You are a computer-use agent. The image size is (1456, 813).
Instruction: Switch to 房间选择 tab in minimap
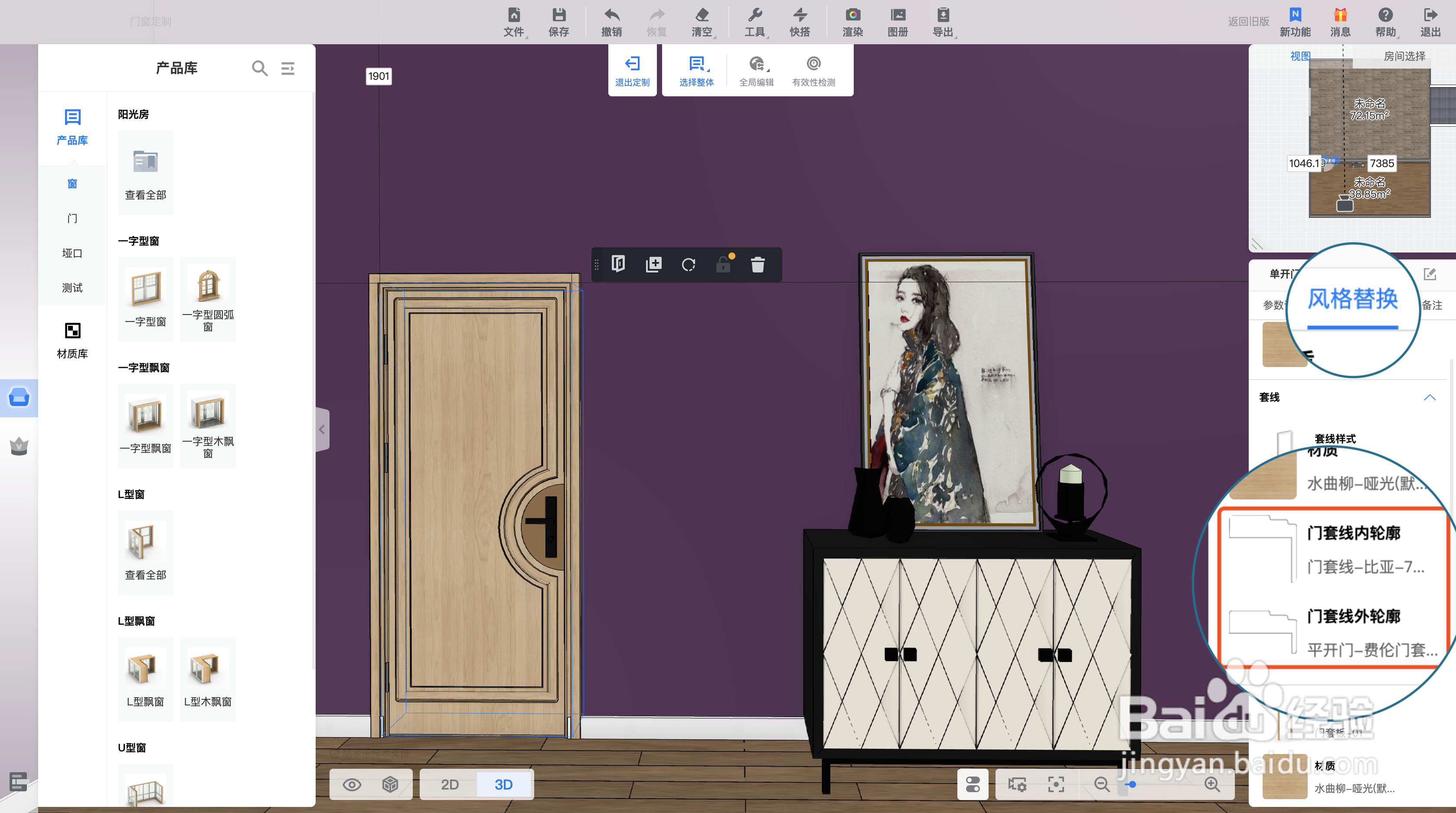[x=1404, y=56]
